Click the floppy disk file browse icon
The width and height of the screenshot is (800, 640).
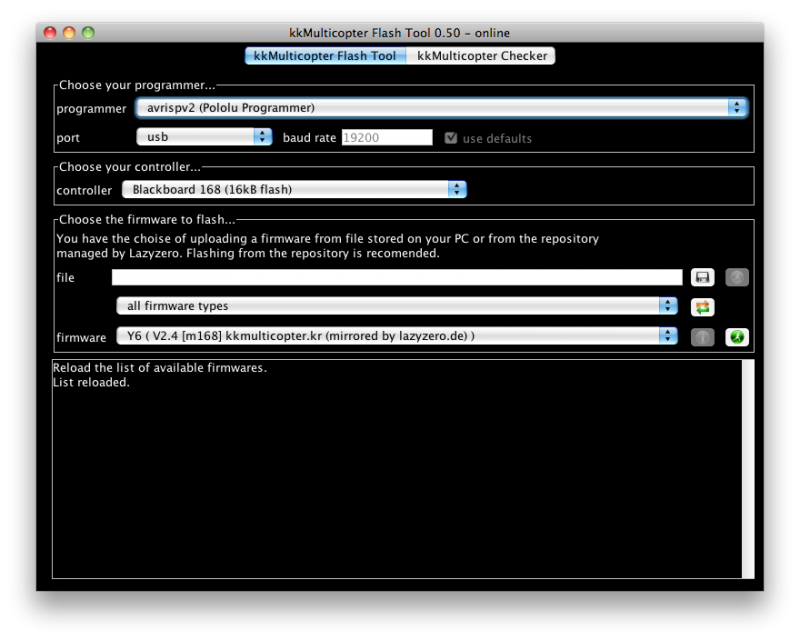[702, 277]
